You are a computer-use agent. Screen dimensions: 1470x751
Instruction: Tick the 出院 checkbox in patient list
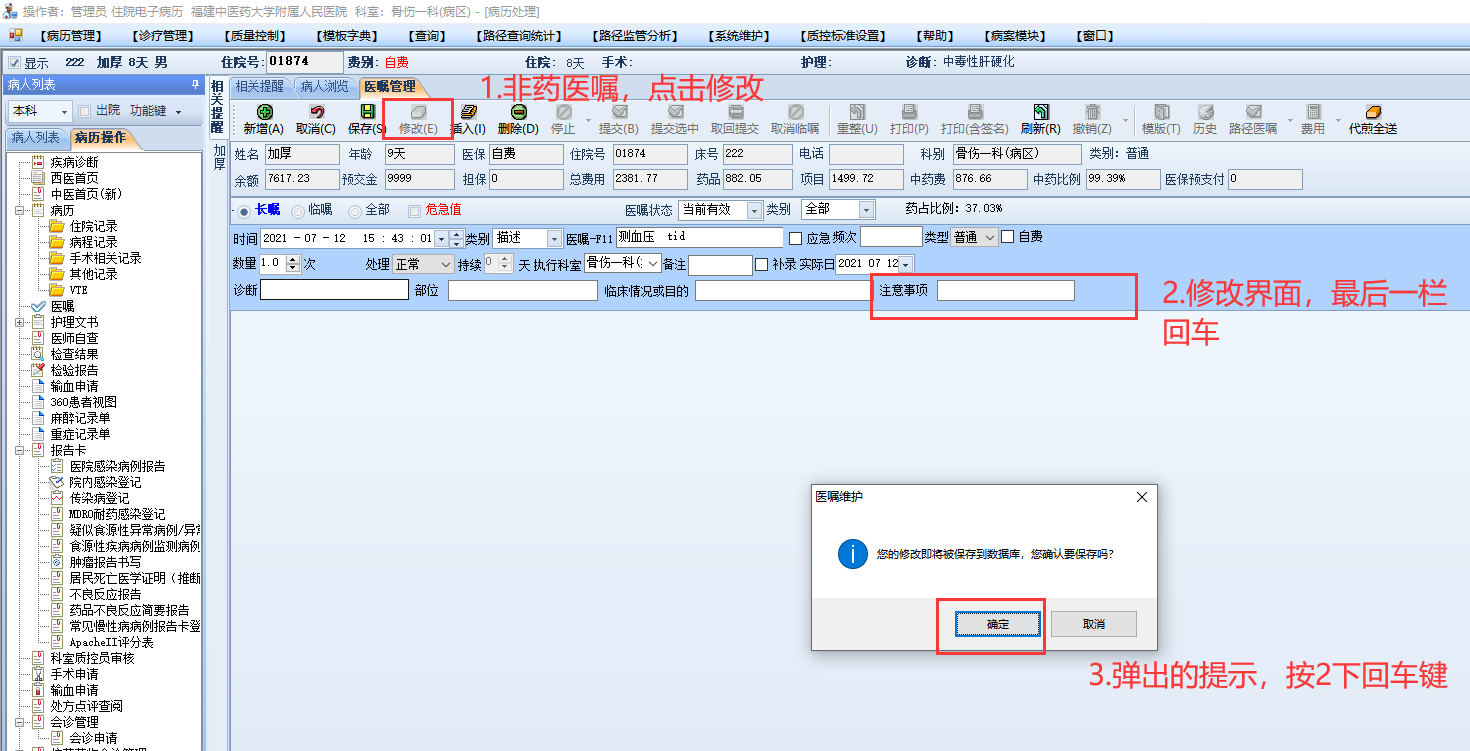(85, 111)
